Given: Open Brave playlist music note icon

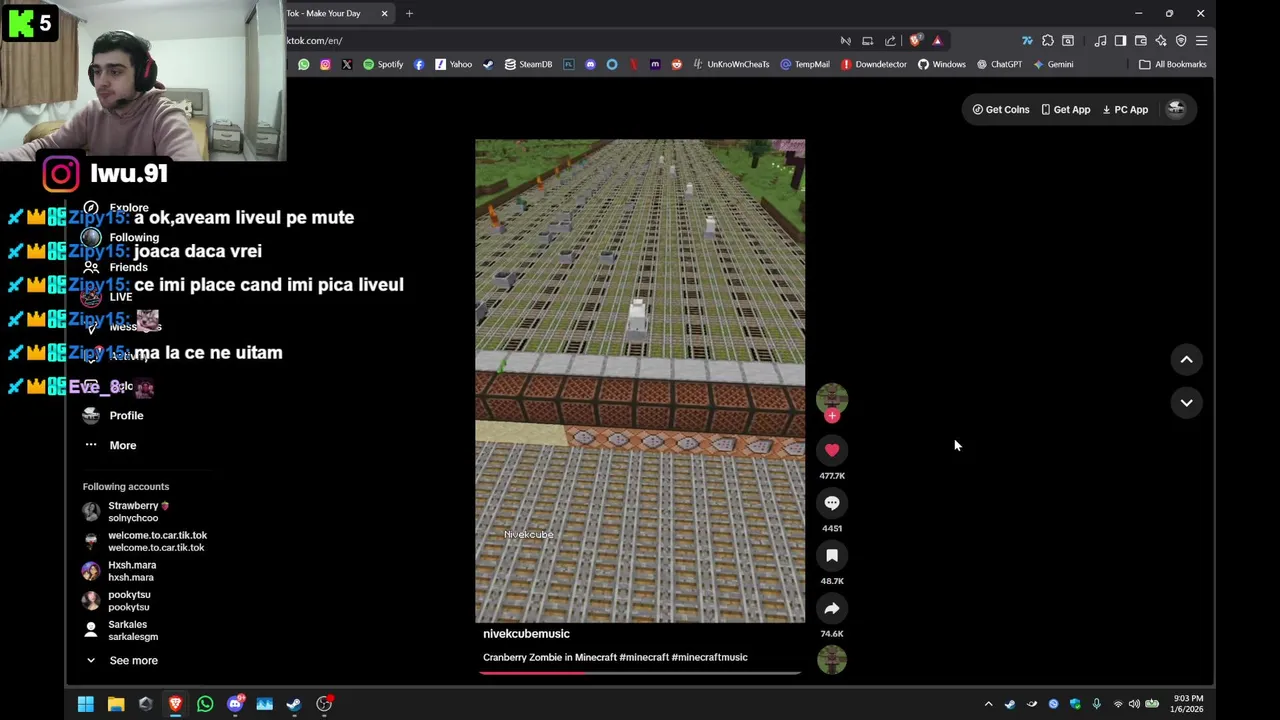Looking at the screenshot, I should (1100, 41).
